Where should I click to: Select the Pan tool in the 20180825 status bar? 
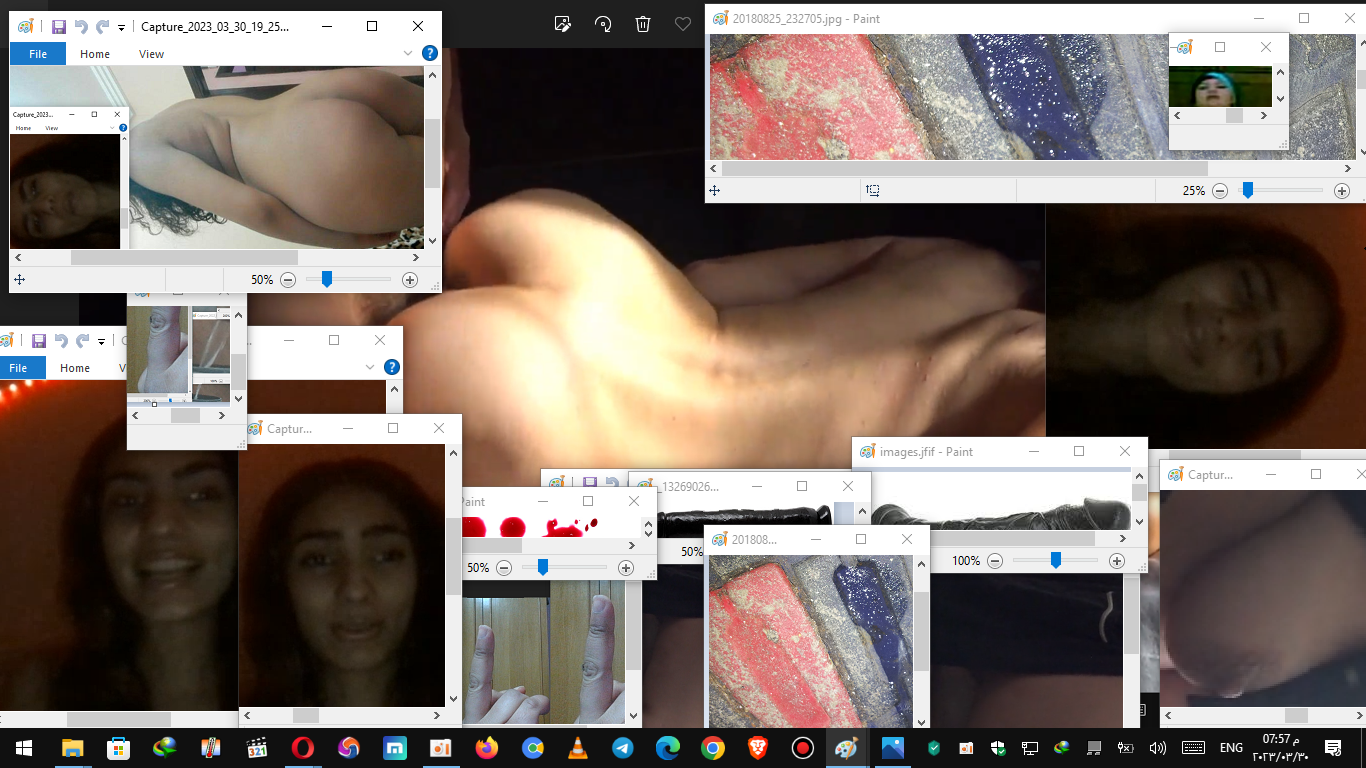coord(715,190)
